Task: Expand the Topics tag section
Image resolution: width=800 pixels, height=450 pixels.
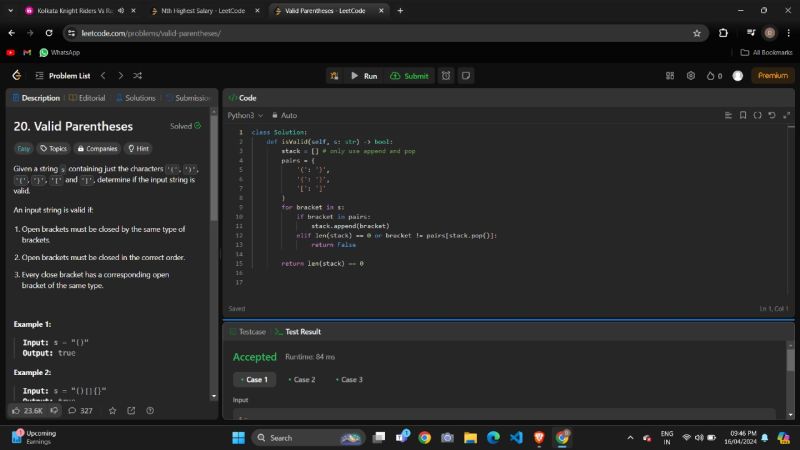Action: (53, 148)
